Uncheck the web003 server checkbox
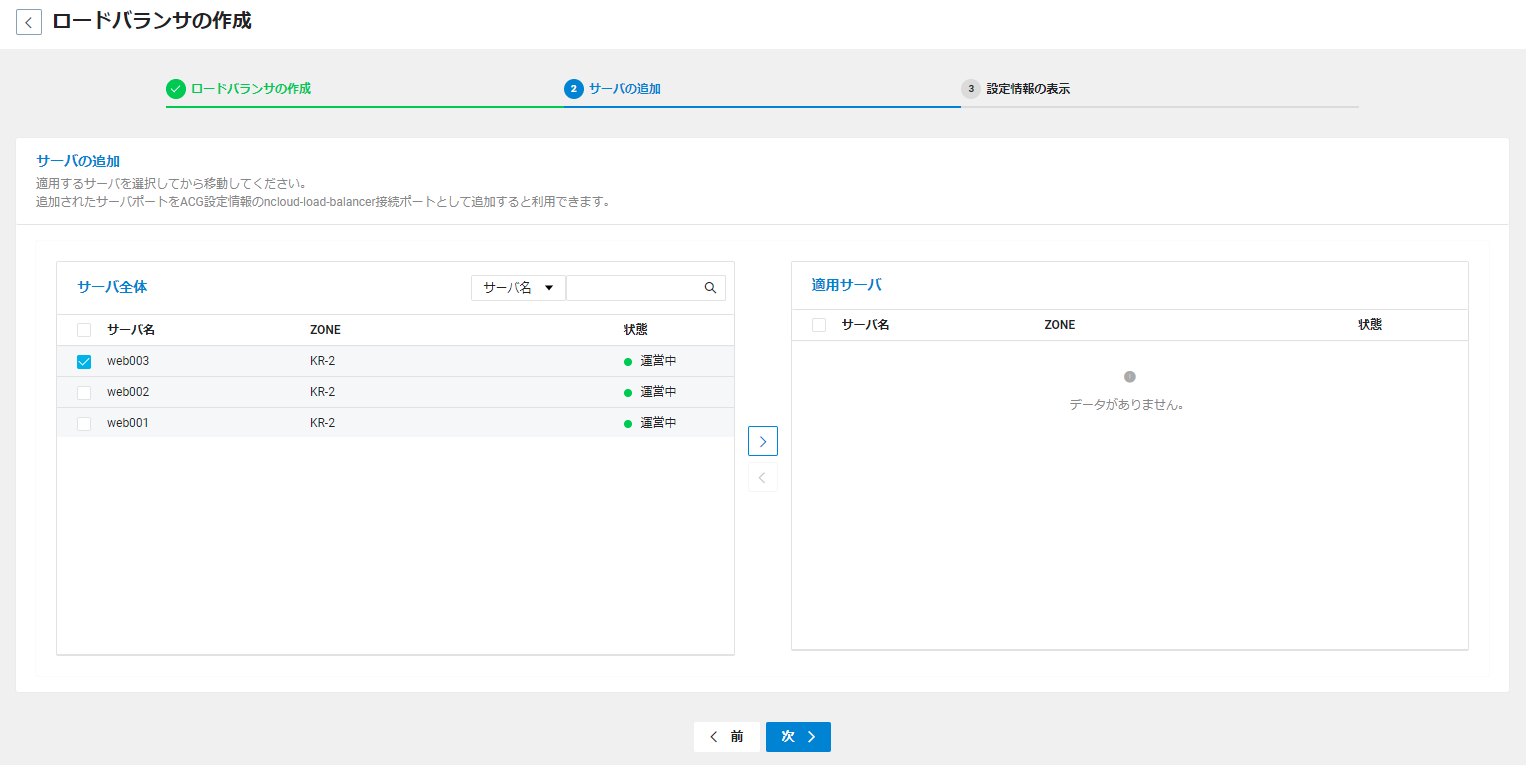This screenshot has height=765, width=1526. (84, 361)
